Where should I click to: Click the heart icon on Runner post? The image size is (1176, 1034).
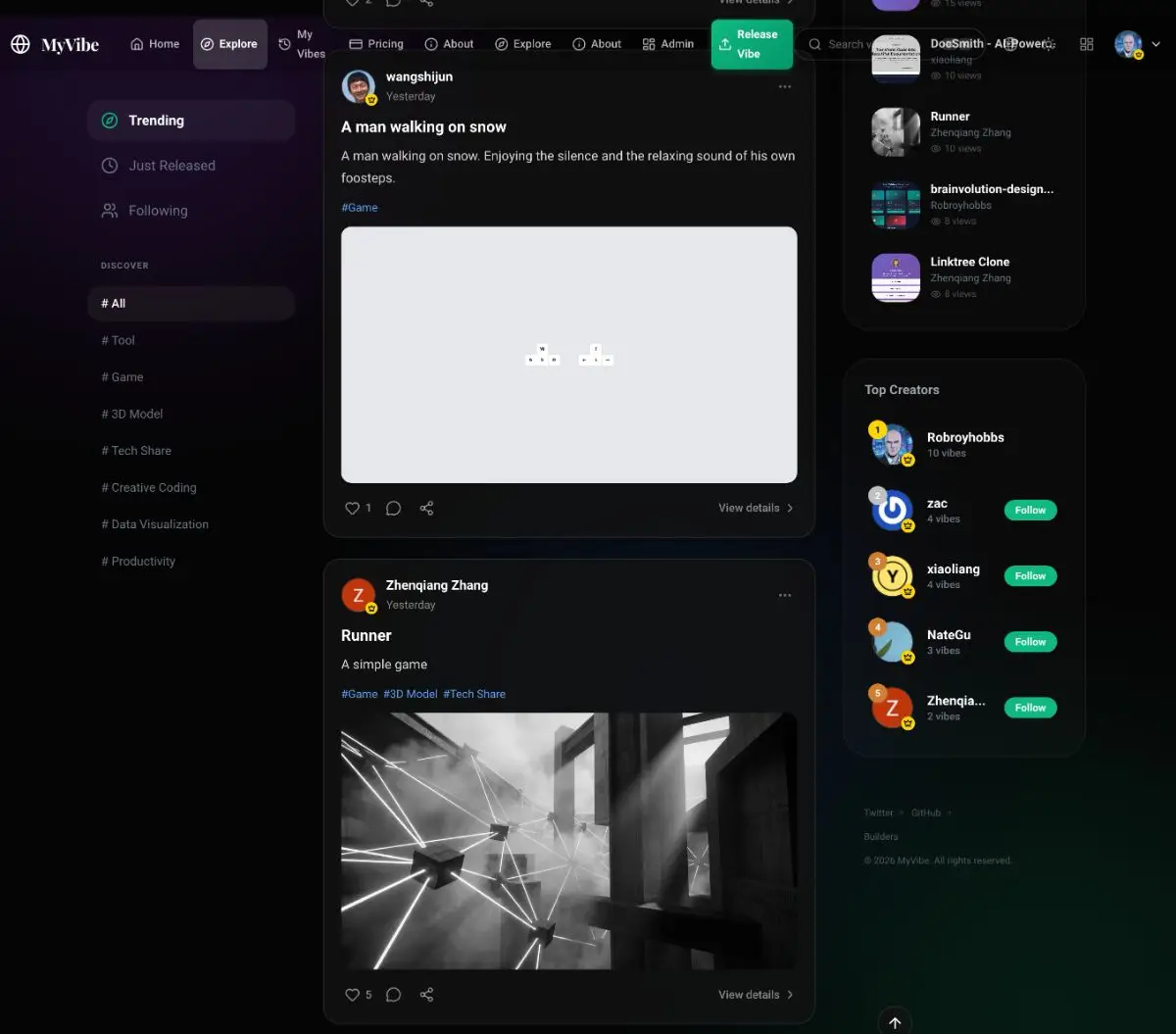click(352, 994)
